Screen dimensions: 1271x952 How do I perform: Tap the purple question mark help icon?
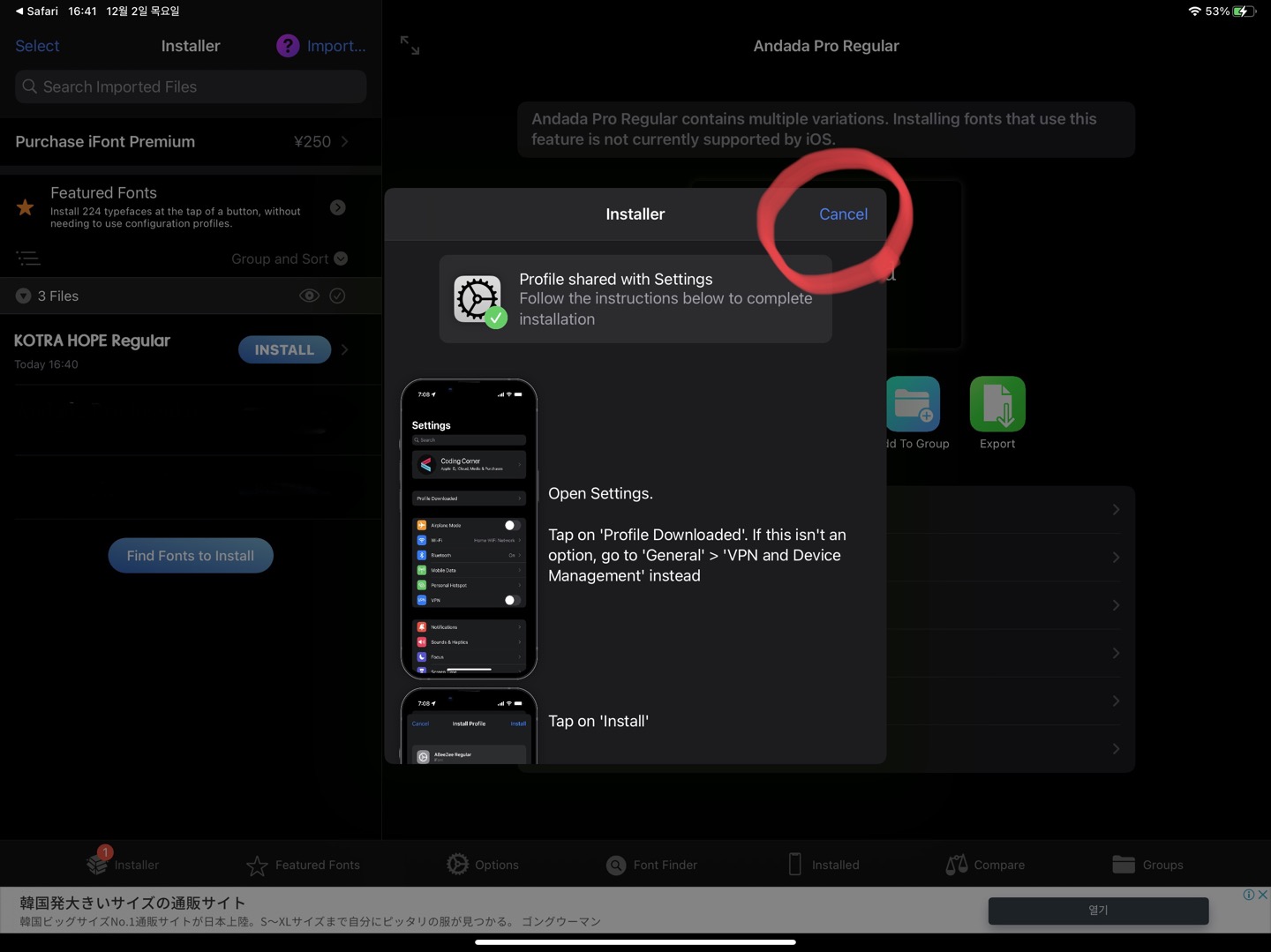pyautogui.click(x=288, y=46)
